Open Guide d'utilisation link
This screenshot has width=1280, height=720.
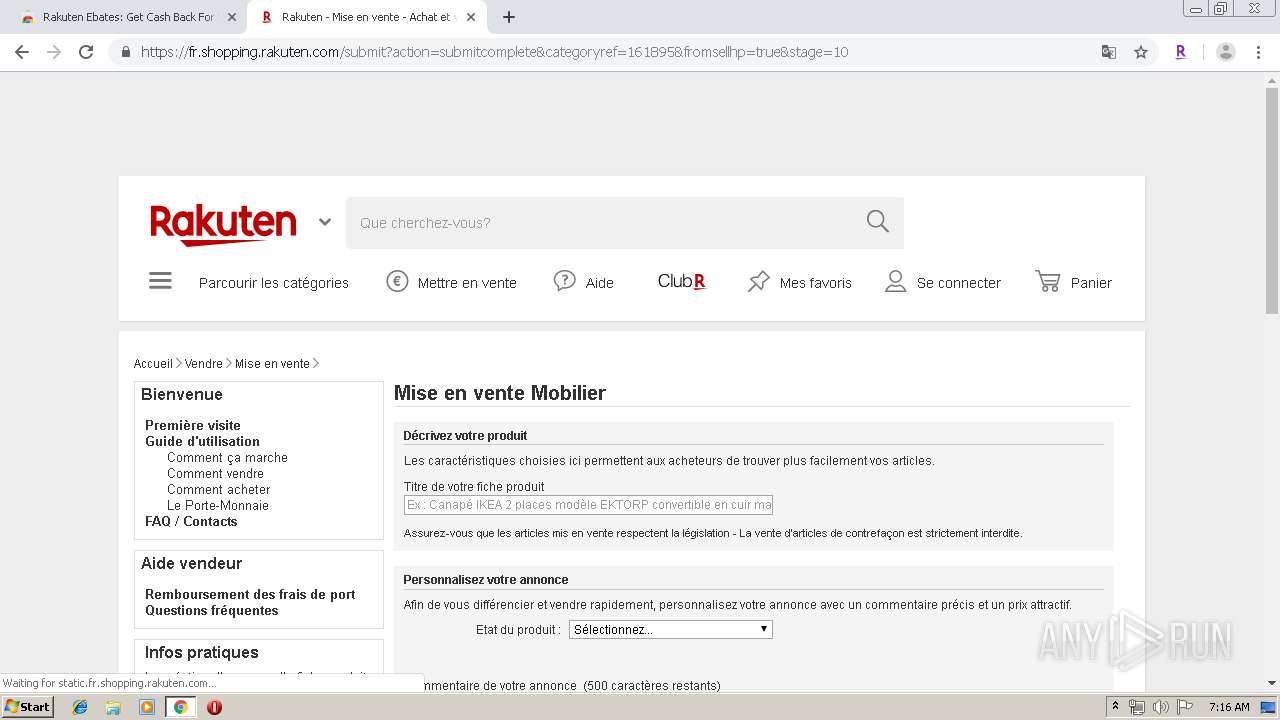pos(202,441)
